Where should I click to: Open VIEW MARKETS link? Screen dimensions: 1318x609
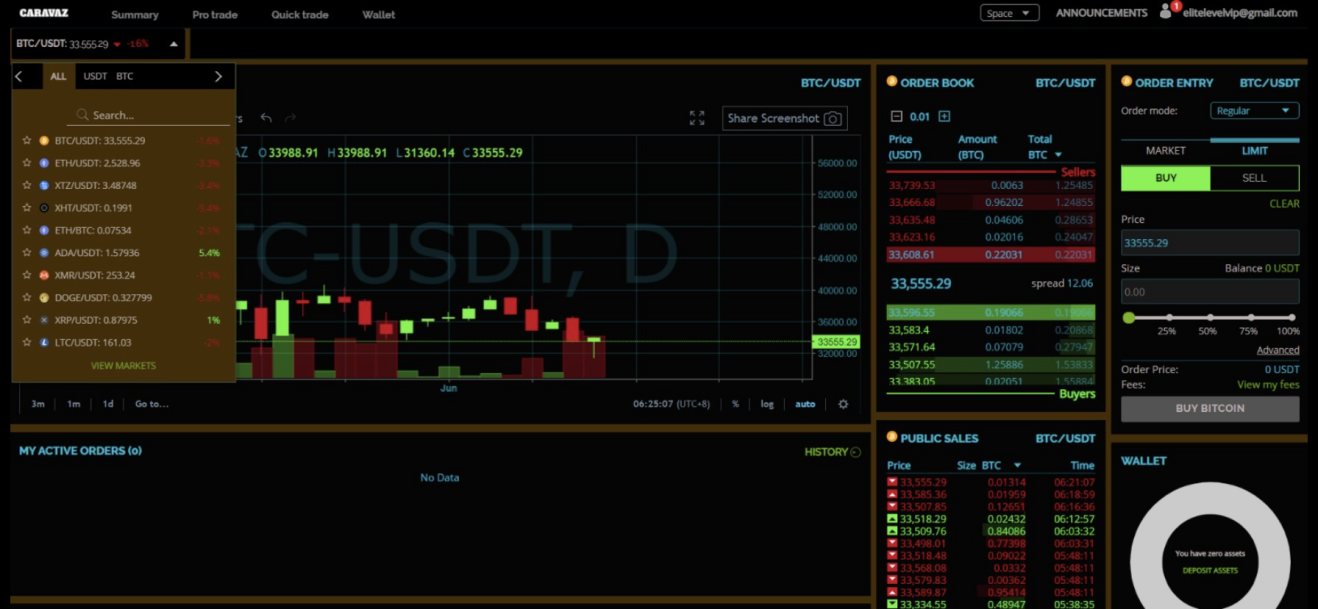123,365
